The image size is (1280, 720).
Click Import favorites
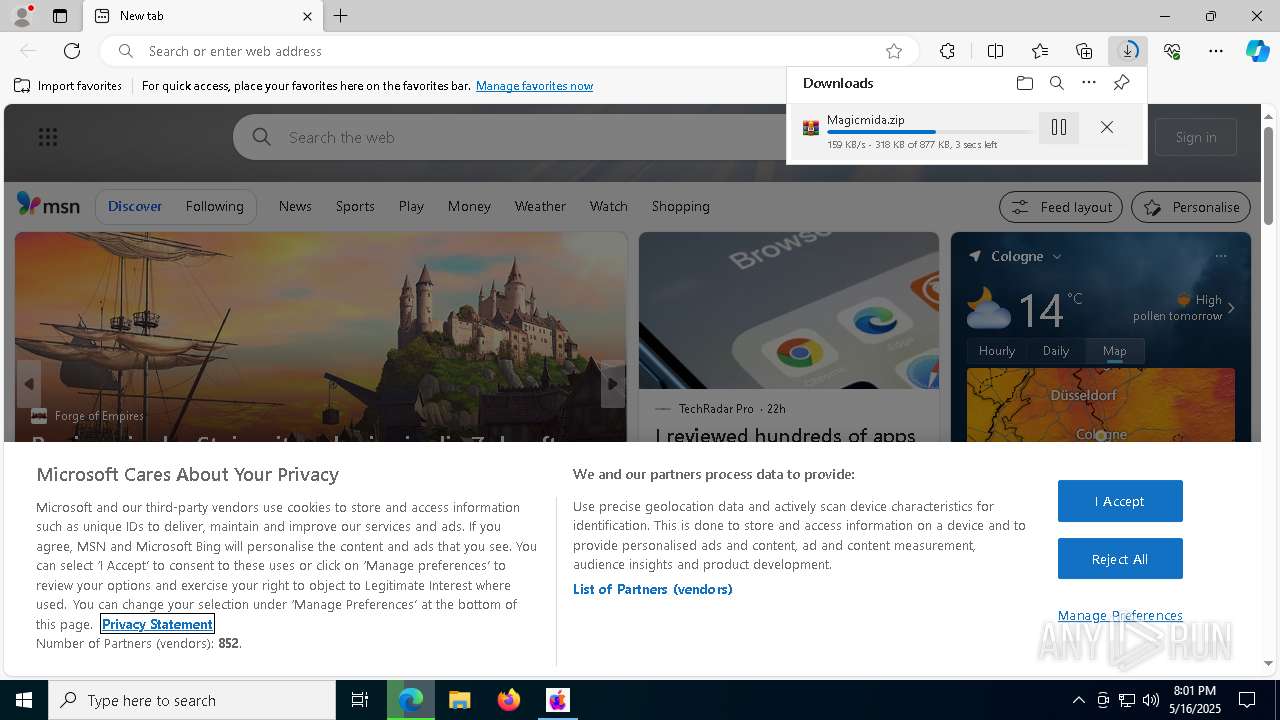(x=68, y=86)
